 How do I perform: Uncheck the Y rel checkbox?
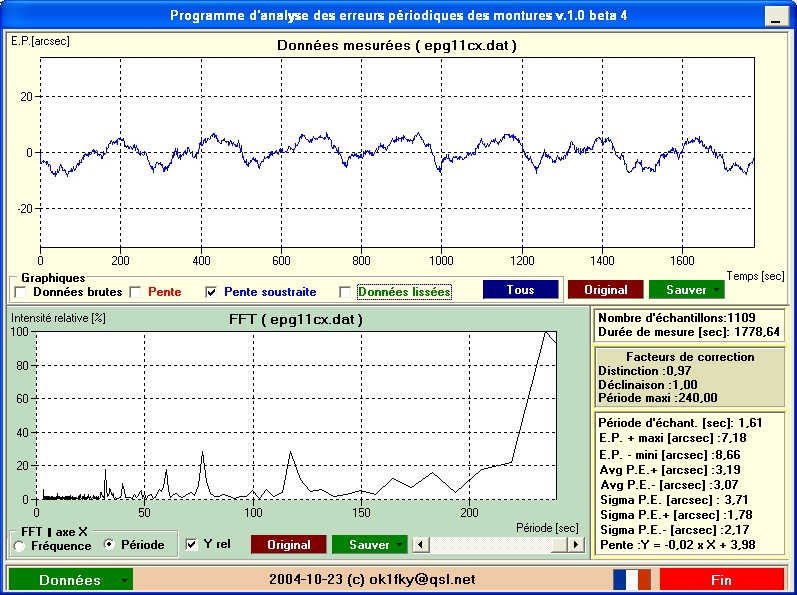[x=192, y=545]
